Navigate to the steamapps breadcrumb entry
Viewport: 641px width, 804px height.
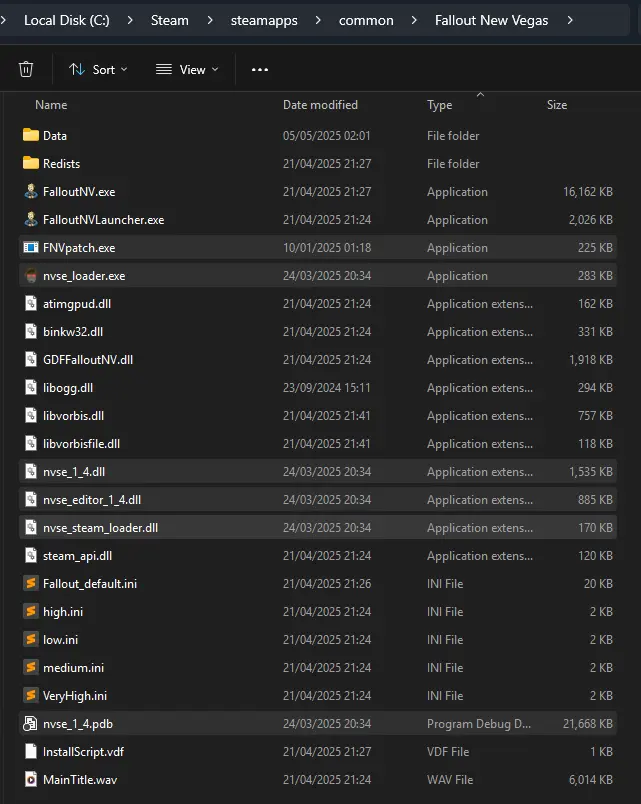coord(264,19)
